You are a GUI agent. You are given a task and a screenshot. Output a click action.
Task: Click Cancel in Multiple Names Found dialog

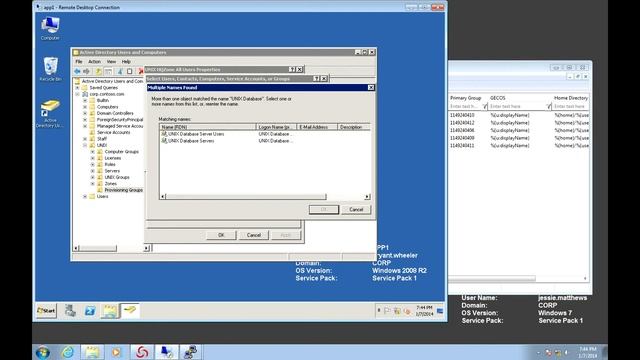point(356,209)
